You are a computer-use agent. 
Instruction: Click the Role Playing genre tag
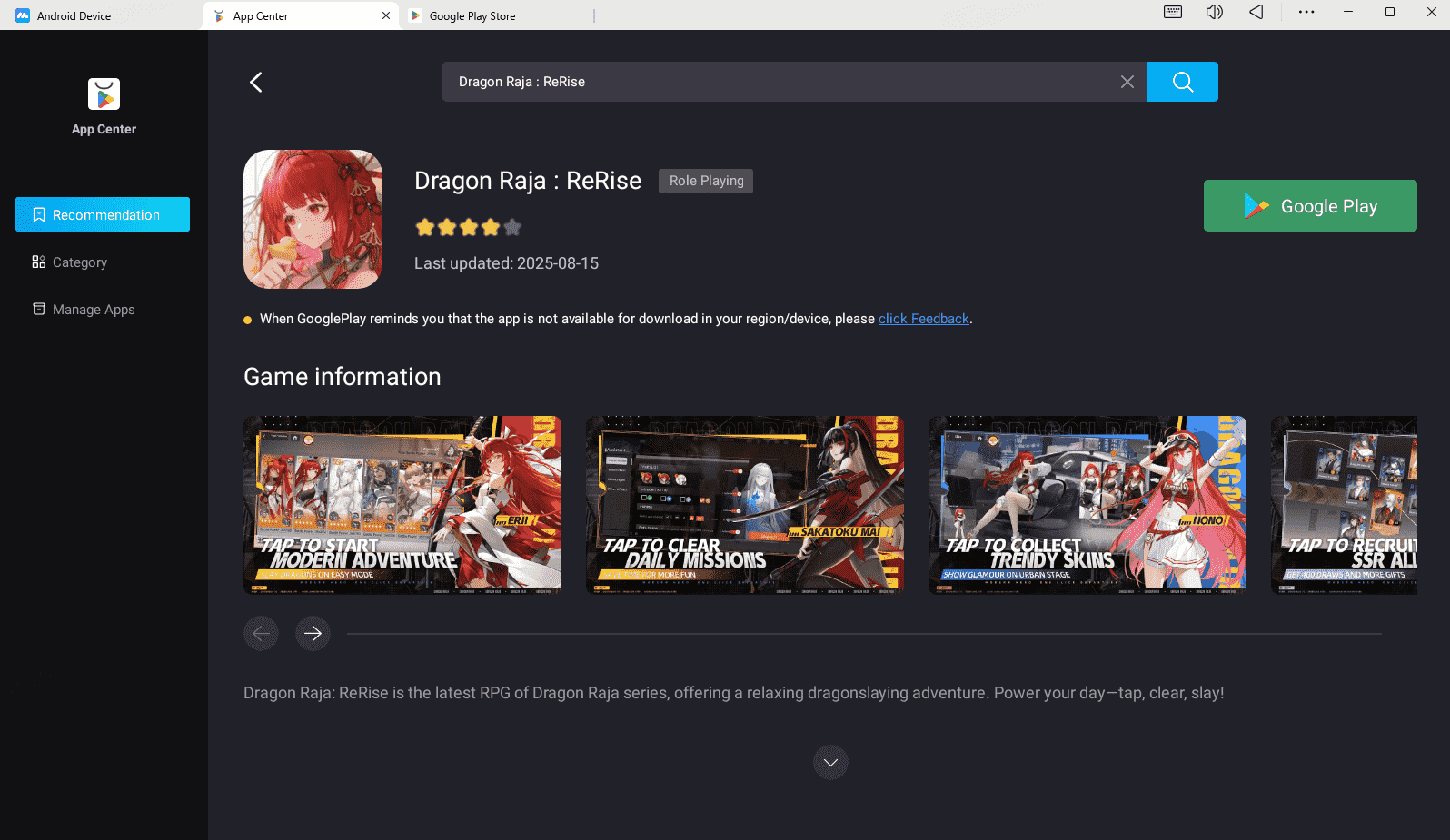coord(706,181)
